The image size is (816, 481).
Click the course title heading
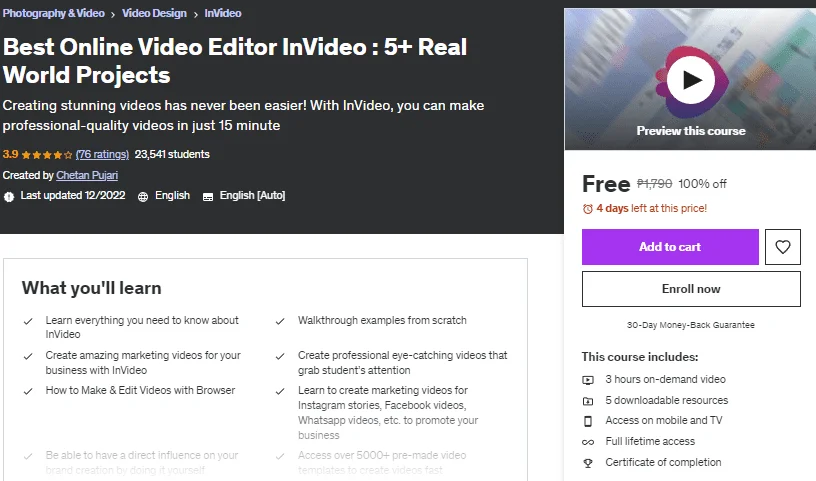tap(235, 61)
